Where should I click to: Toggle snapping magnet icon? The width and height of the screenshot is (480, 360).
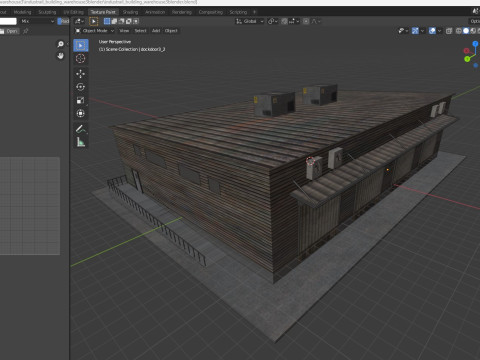[284, 21]
